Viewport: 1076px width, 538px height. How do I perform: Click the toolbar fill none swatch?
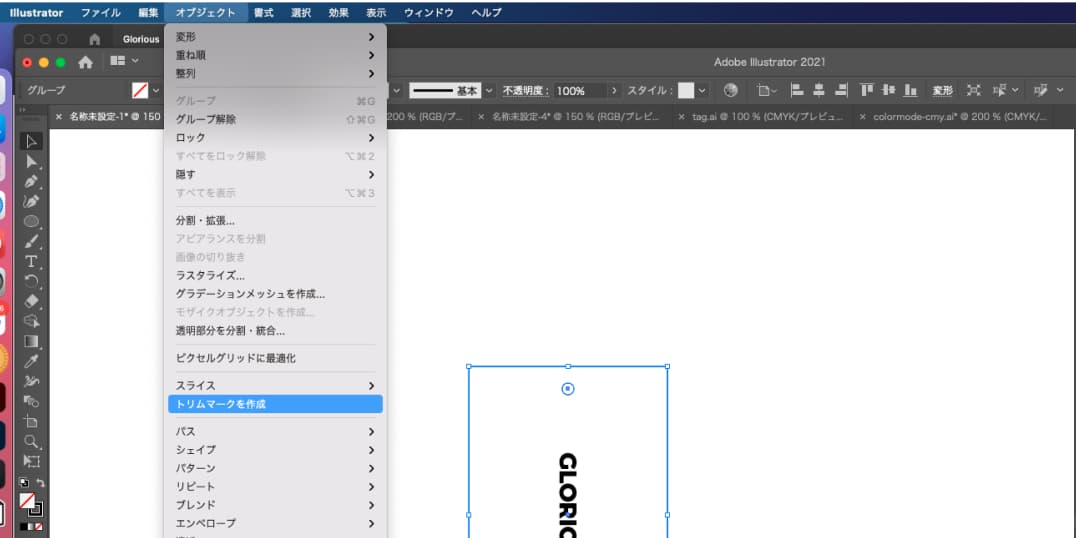coord(27,500)
